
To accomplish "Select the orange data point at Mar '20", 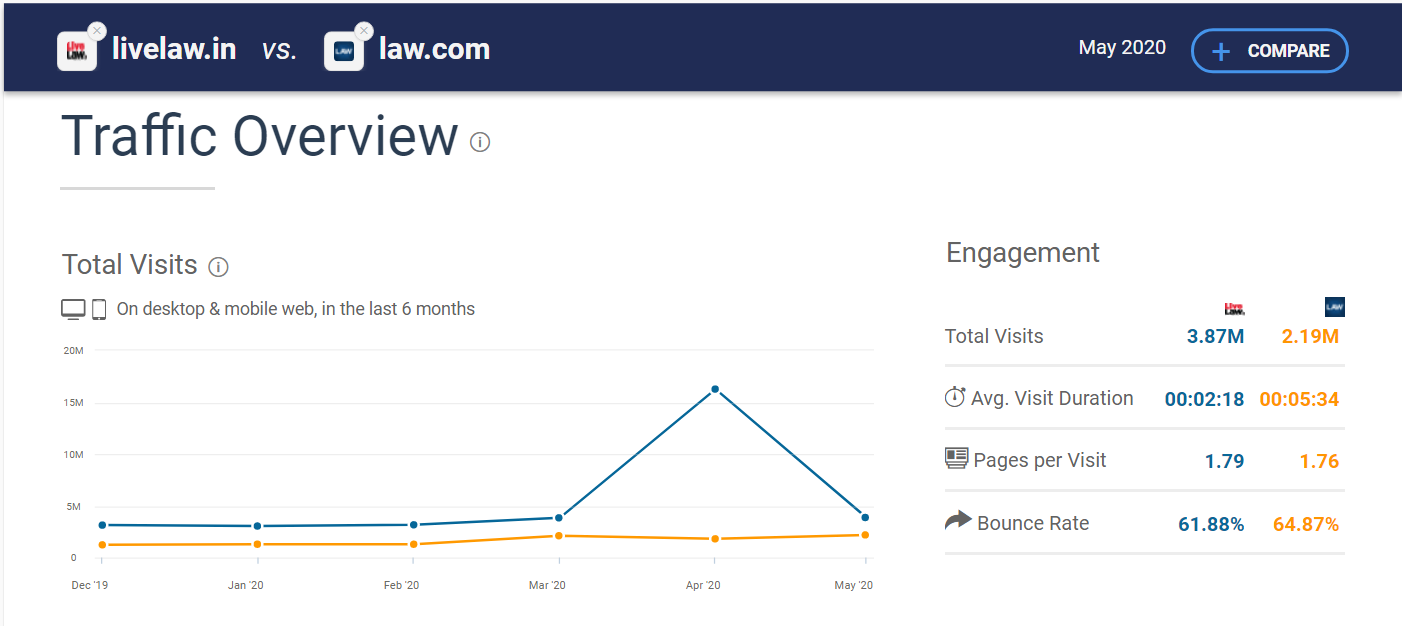I will pyautogui.click(x=559, y=536).
